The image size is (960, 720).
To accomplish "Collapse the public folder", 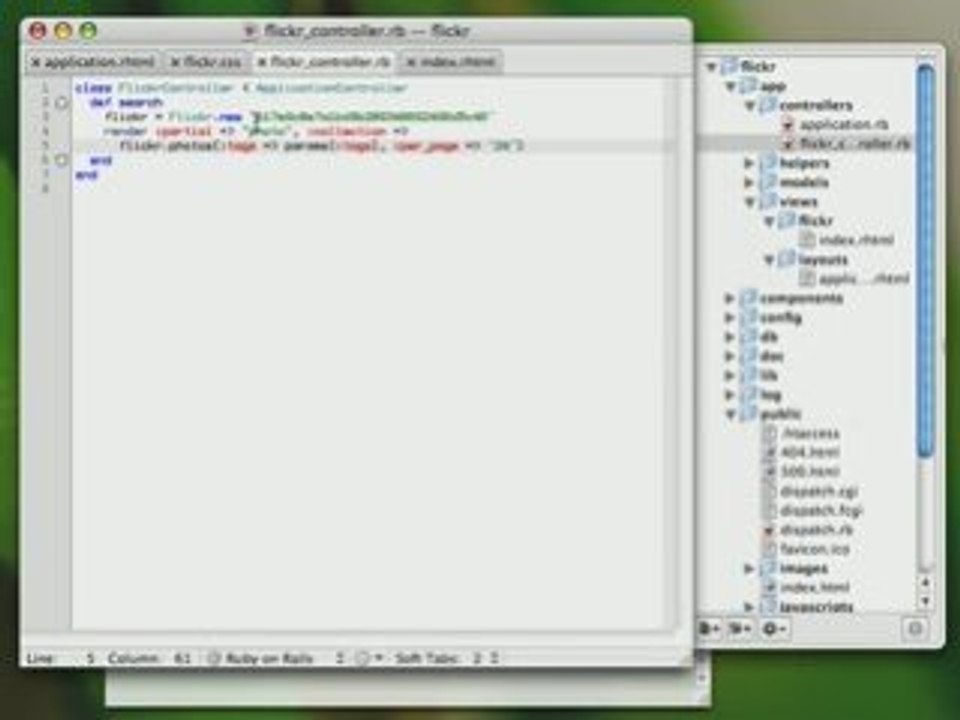I will [730, 414].
